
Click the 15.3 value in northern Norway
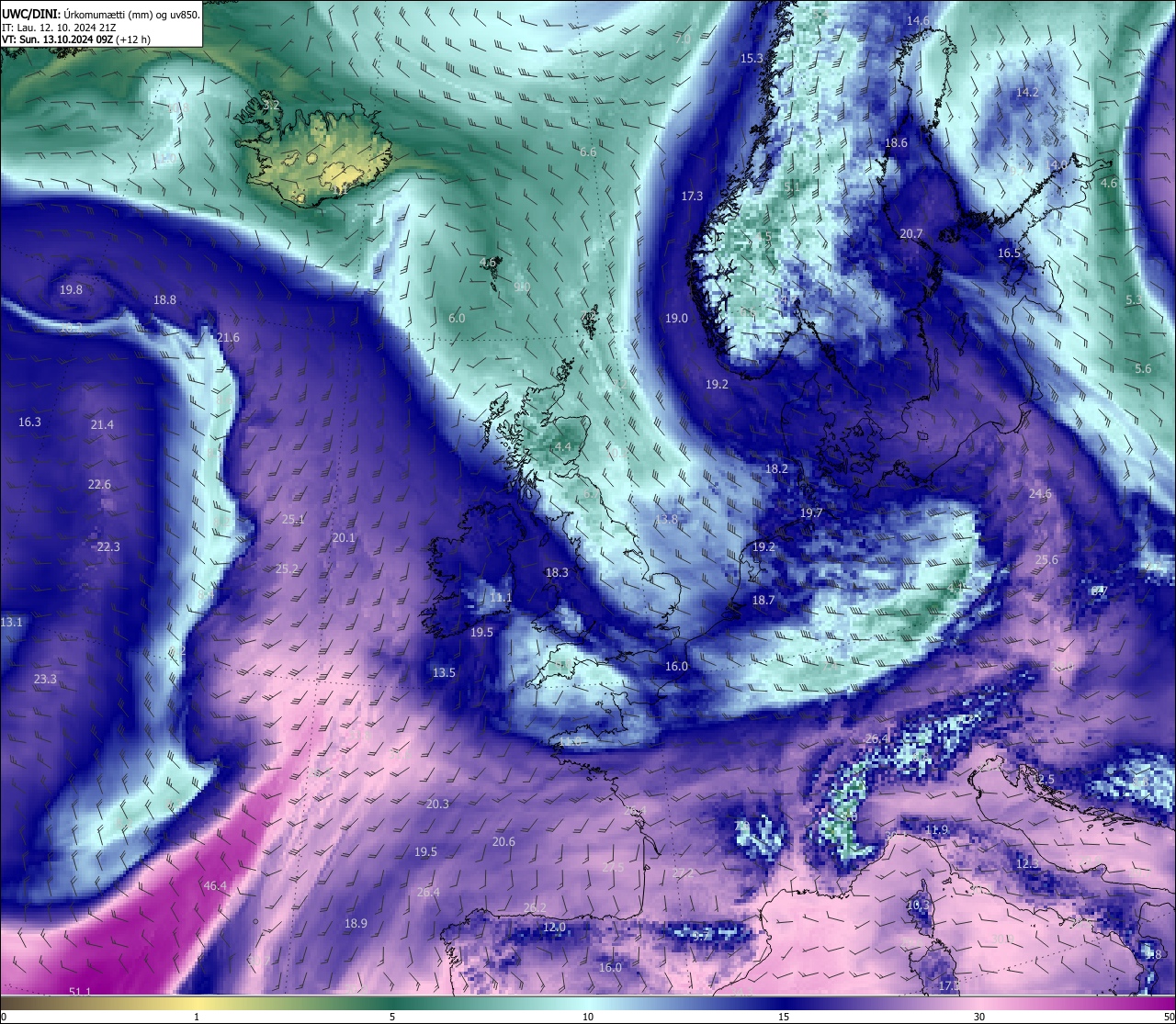pos(752,59)
